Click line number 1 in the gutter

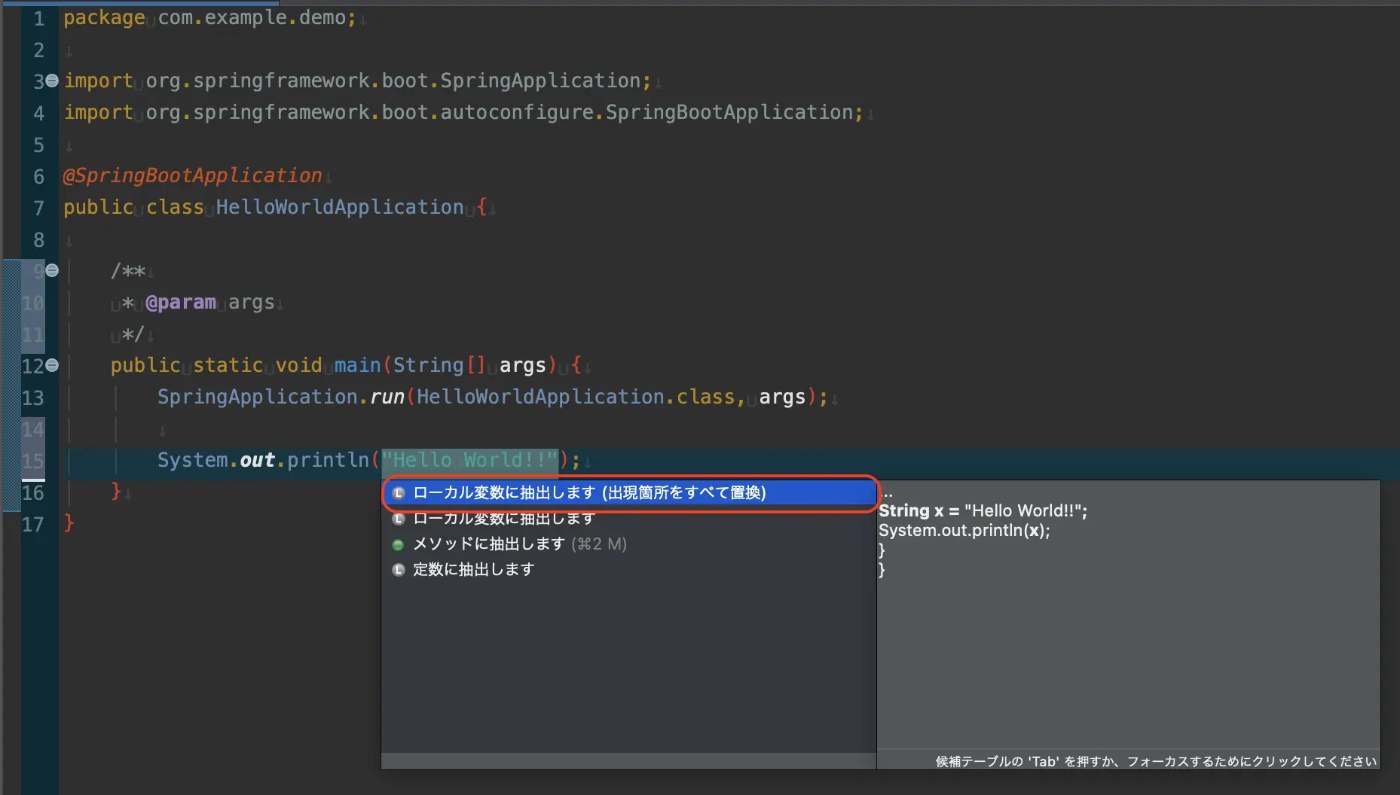(x=38, y=18)
